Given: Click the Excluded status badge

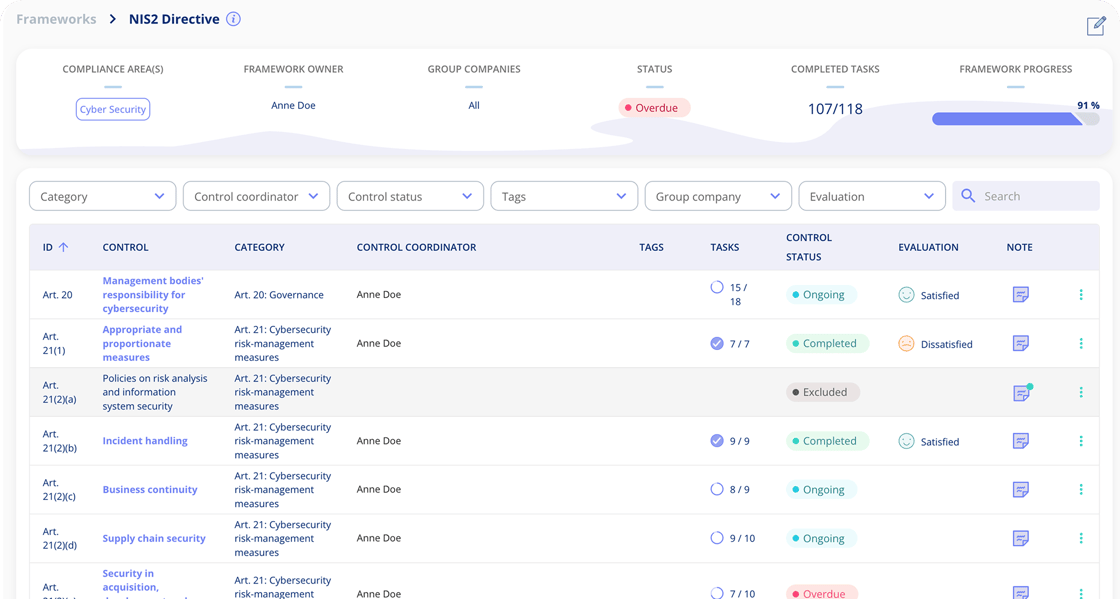Looking at the screenshot, I should (823, 392).
